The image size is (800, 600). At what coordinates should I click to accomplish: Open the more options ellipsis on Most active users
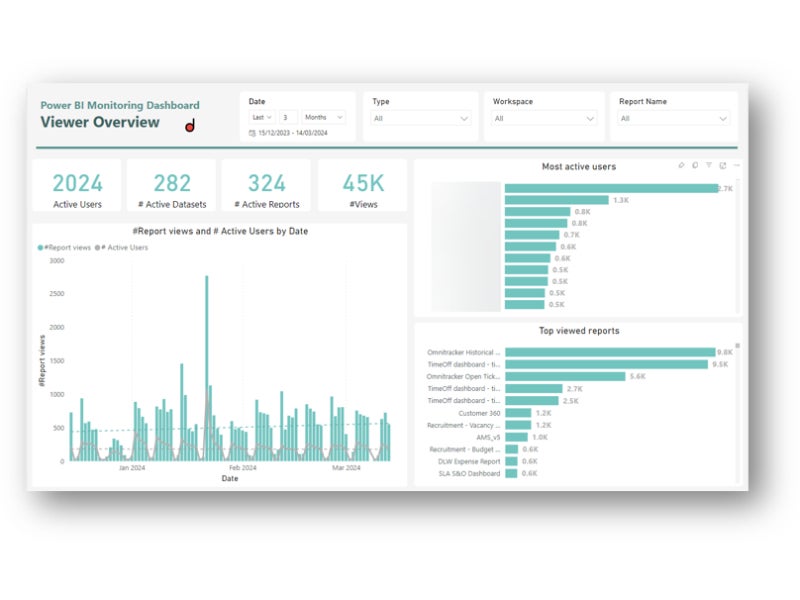coord(737,165)
